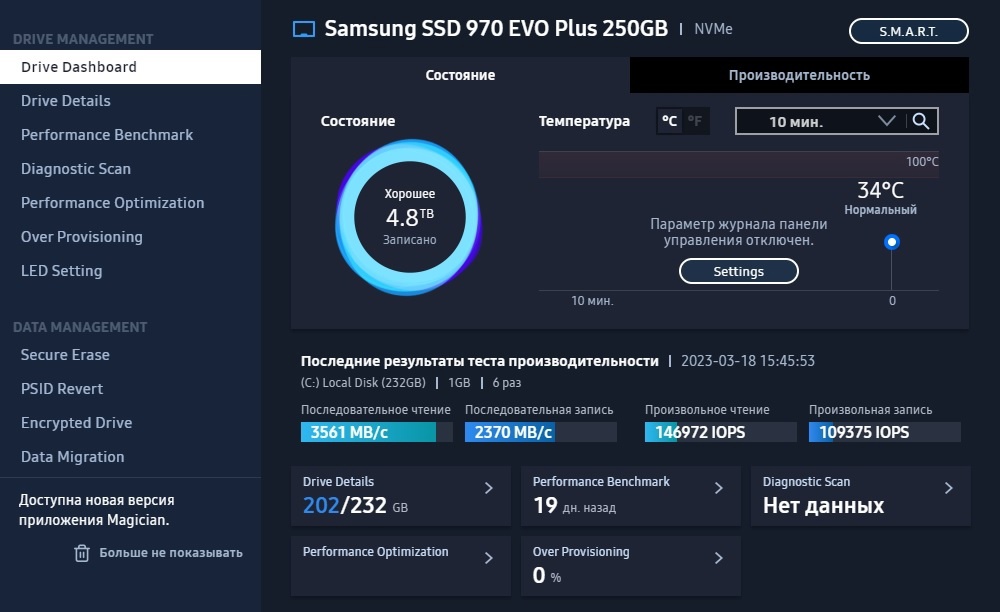1000x612 pixels.
Task: Click the sequential write 2370 MB/c bar
Action: tap(541, 432)
